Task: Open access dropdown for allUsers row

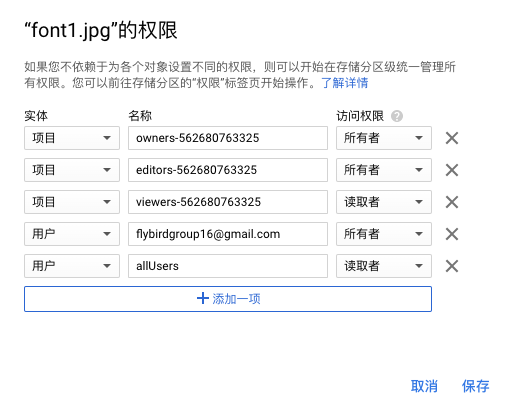Action: coord(384,266)
